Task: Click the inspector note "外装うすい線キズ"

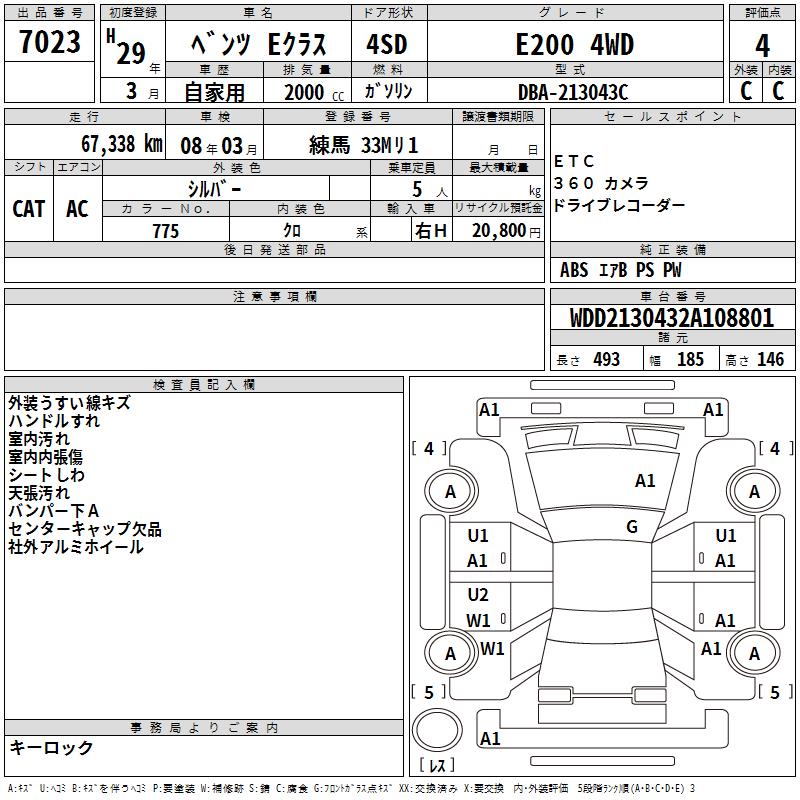Action: 70,403
